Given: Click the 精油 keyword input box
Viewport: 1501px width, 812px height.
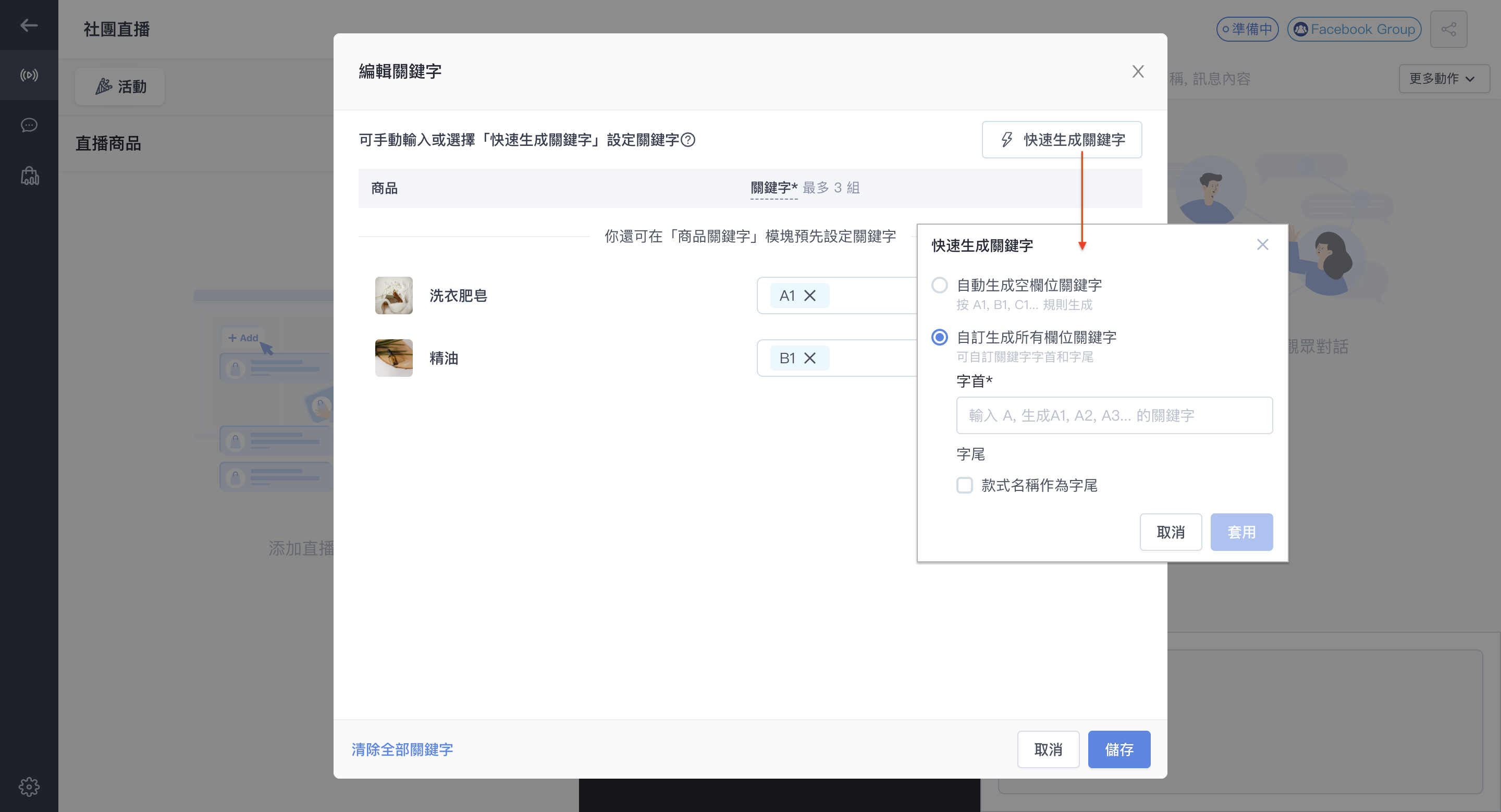Looking at the screenshot, I should pyautogui.click(x=838, y=358).
